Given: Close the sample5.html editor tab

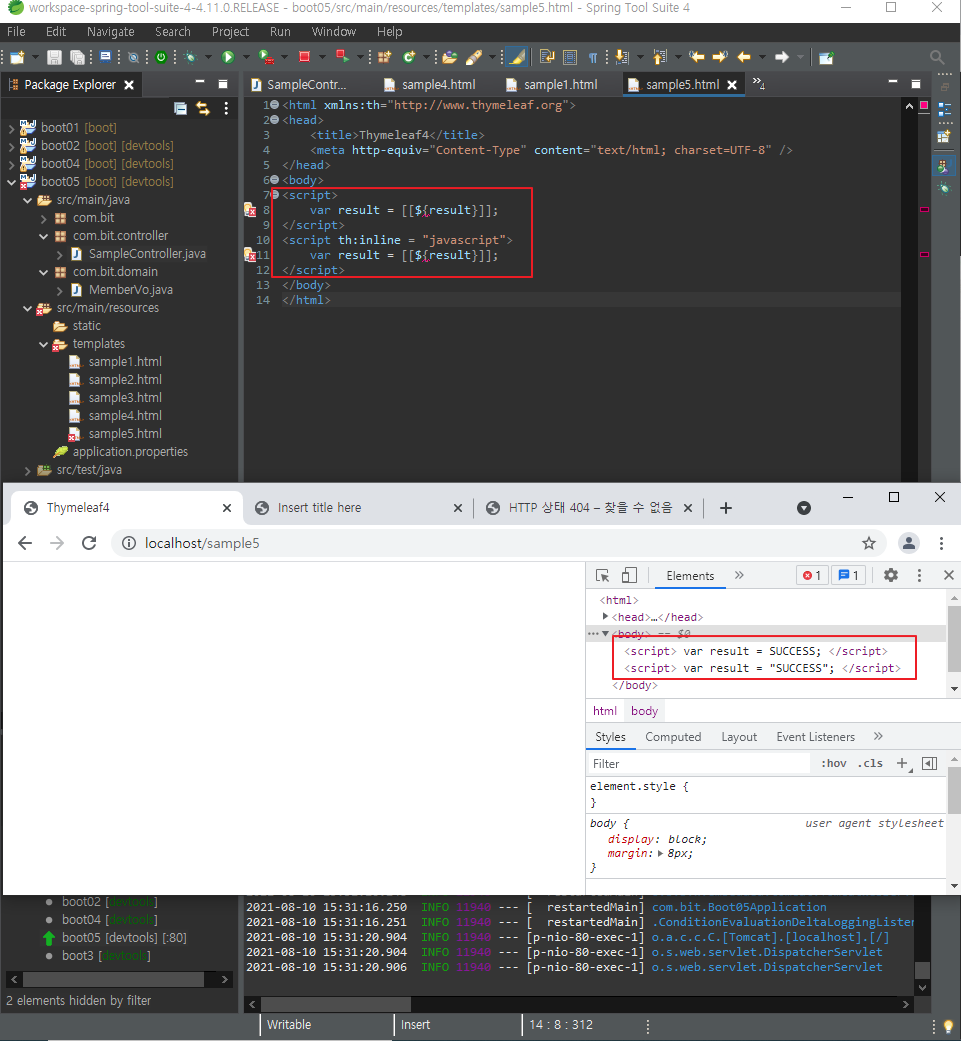Looking at the screenshot, I should click(732, 85).
